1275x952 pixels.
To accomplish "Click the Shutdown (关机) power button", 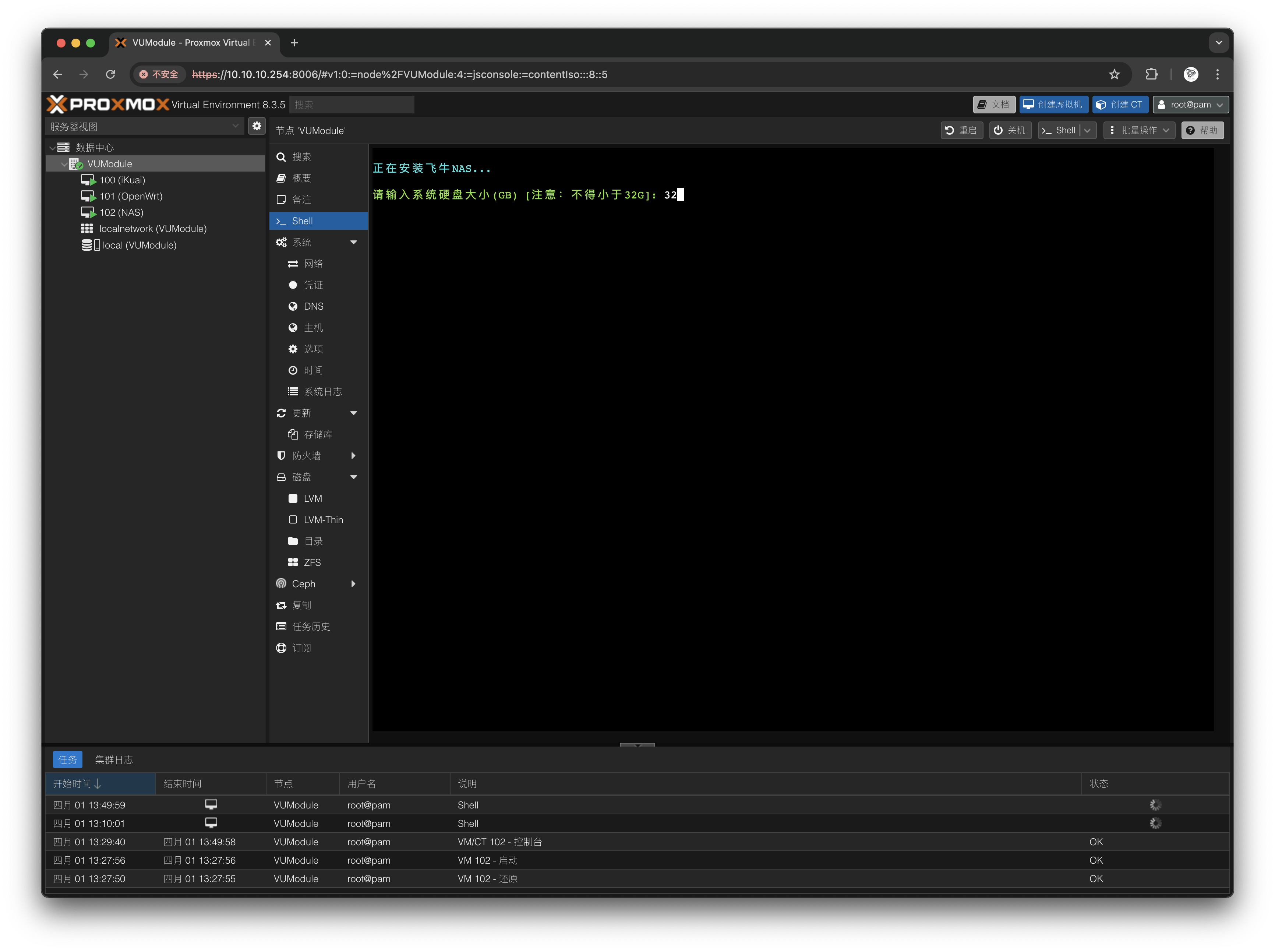I will [x=1010, y=130].
